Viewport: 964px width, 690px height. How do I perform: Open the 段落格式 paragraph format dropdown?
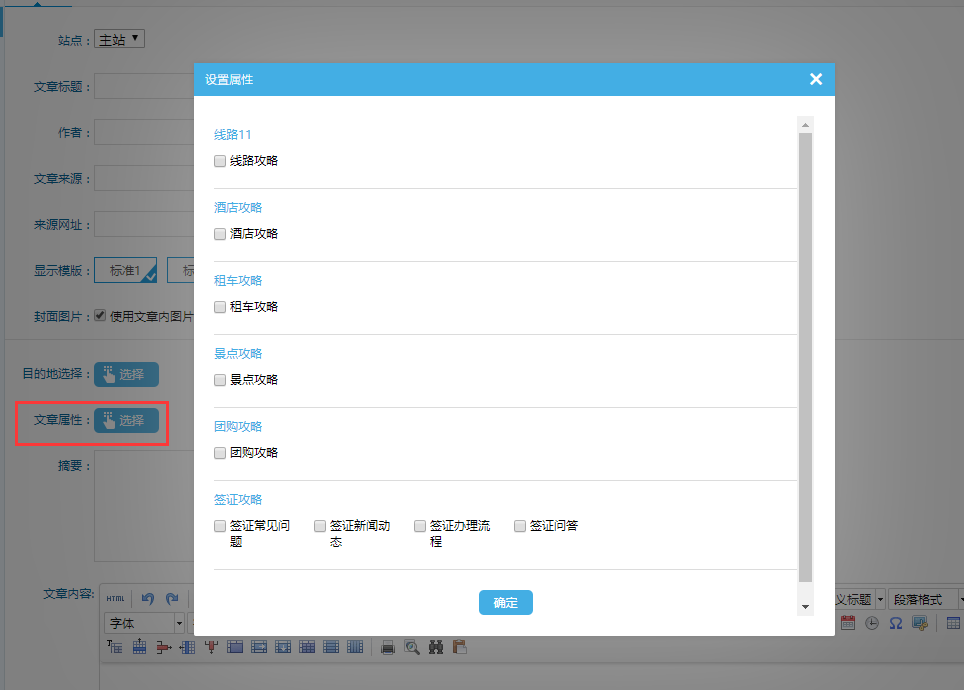pos(925,599)
